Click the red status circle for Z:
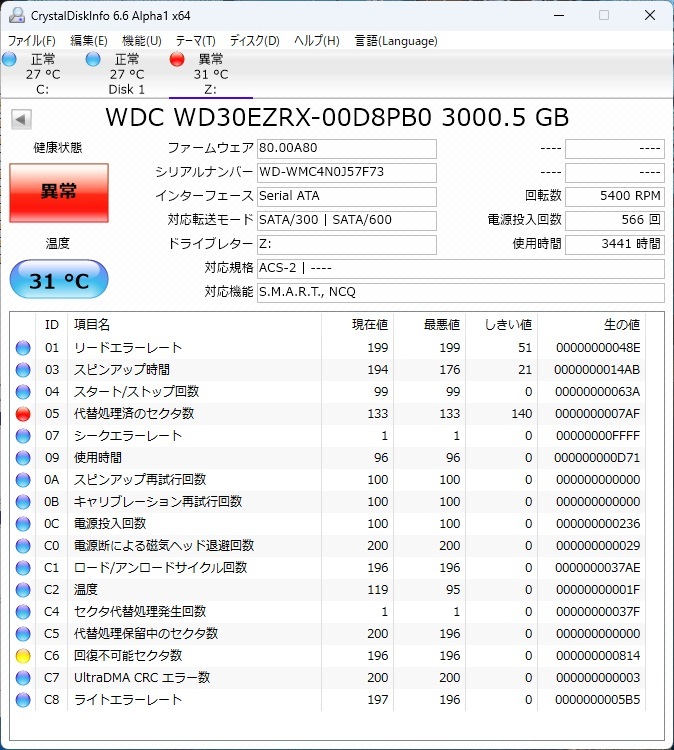Viewport: 674px width, 750px height. pos(177,59)
